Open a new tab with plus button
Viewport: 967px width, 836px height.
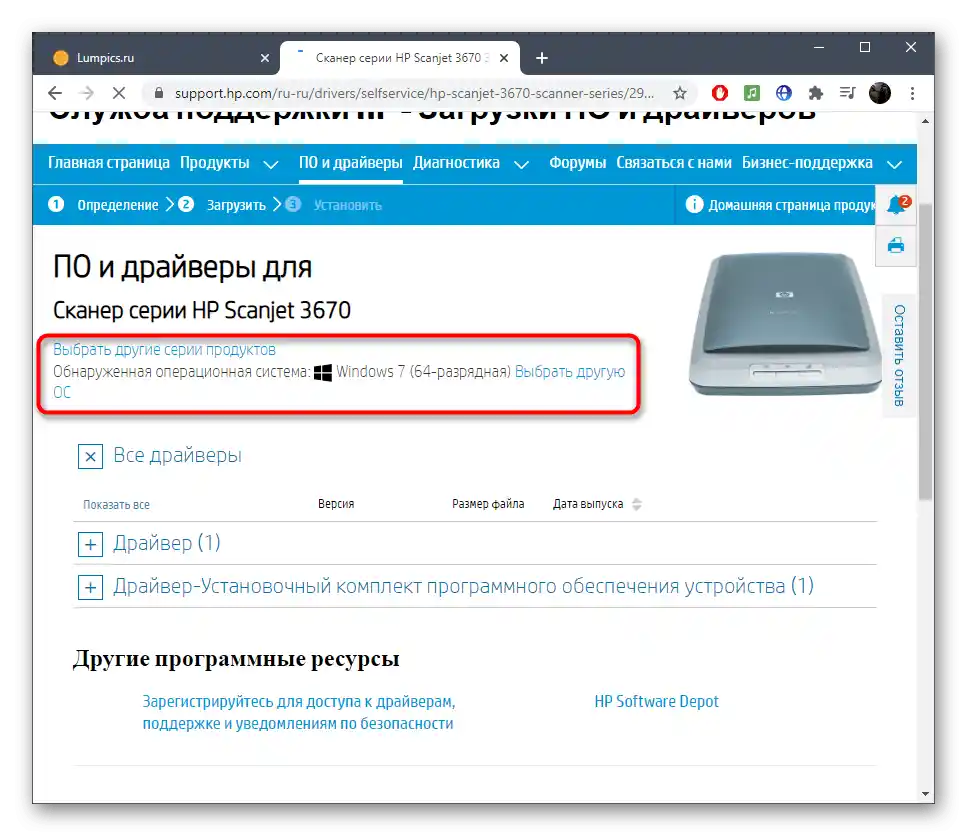tap(542, 58)
